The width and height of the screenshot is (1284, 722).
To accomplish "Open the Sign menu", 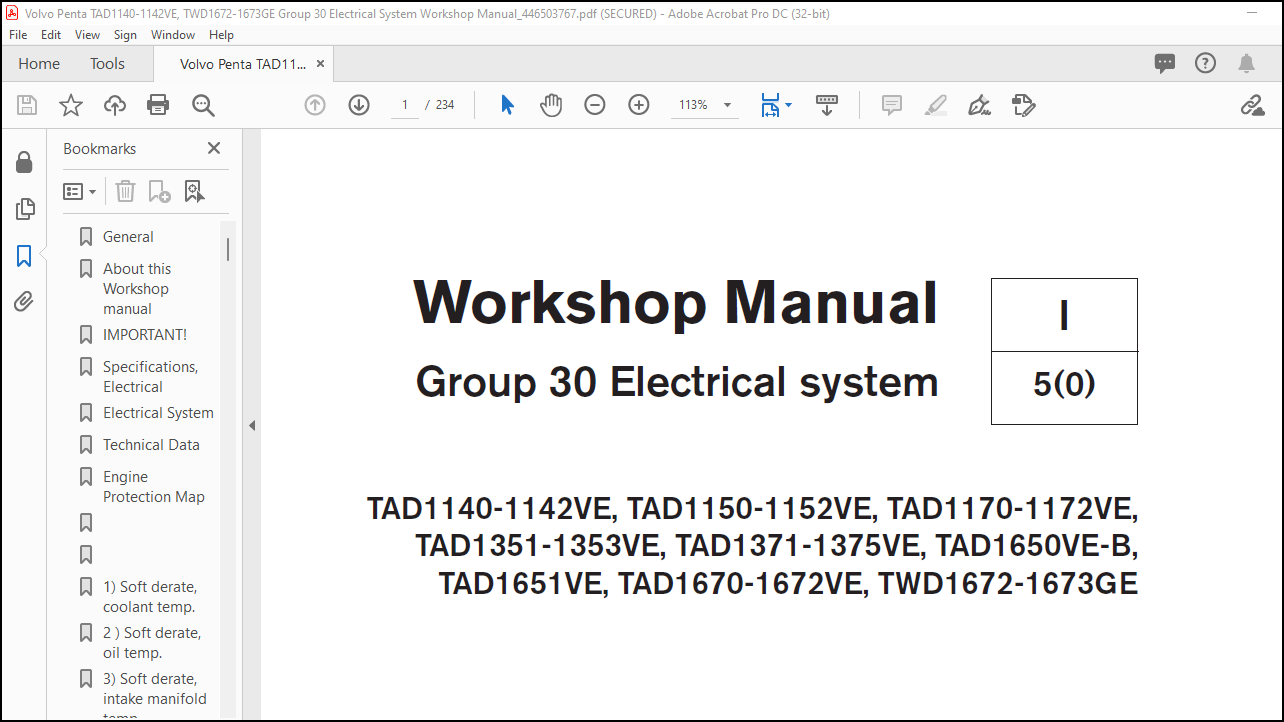I will click(125, 34).
